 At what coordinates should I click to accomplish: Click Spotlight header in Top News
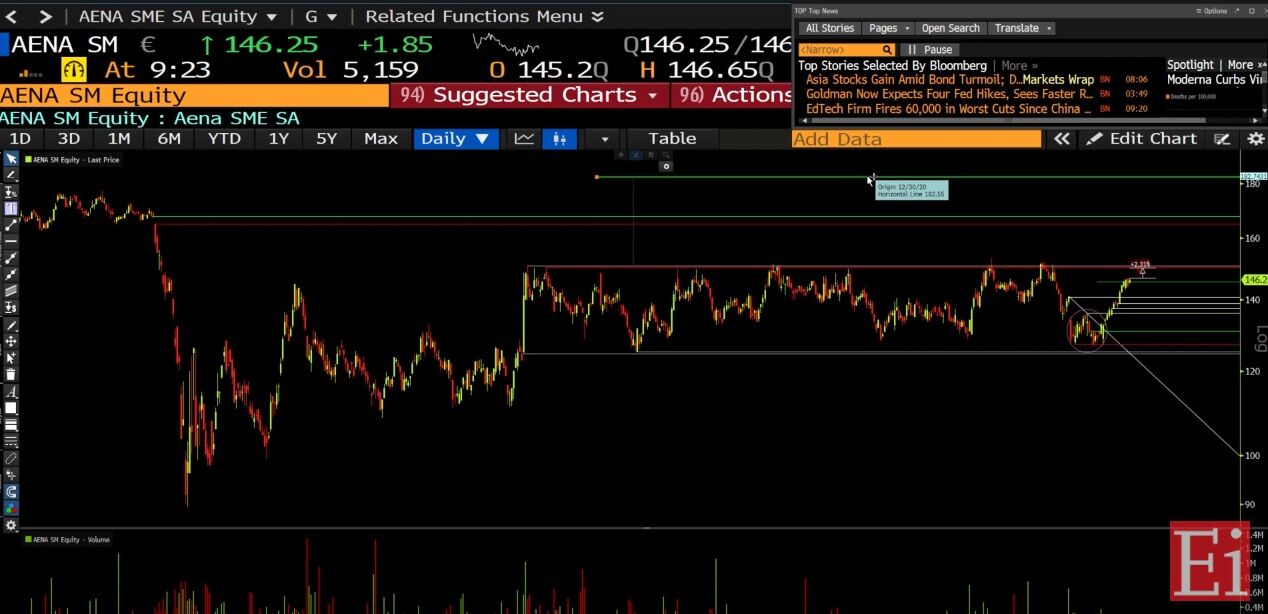1190,65
